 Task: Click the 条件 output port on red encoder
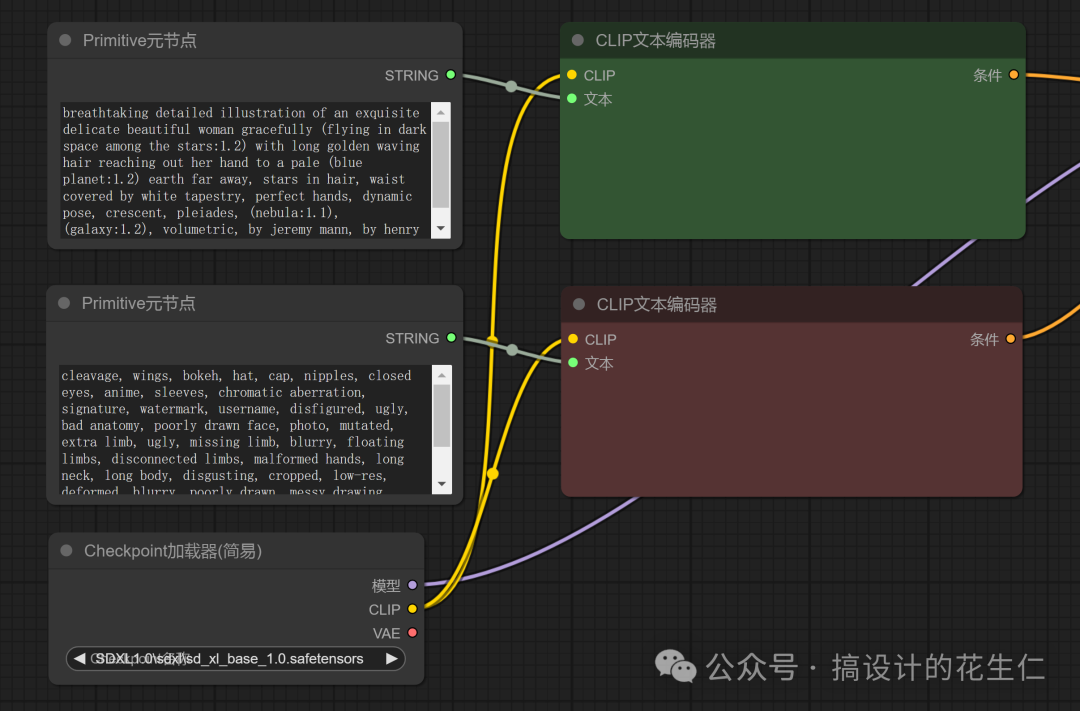tap(1010, 338)
